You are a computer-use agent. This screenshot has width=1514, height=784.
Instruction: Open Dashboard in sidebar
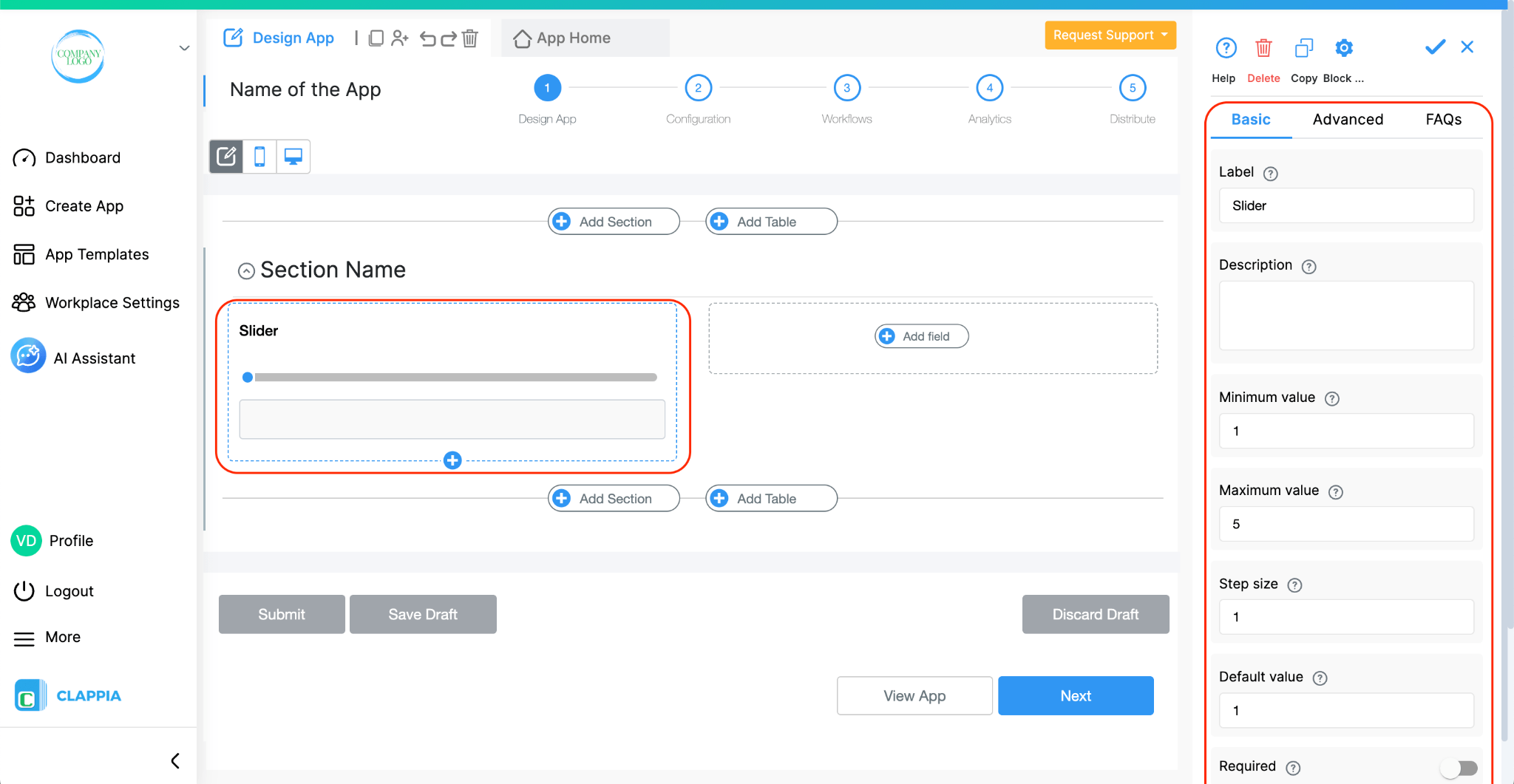point(67,157)
